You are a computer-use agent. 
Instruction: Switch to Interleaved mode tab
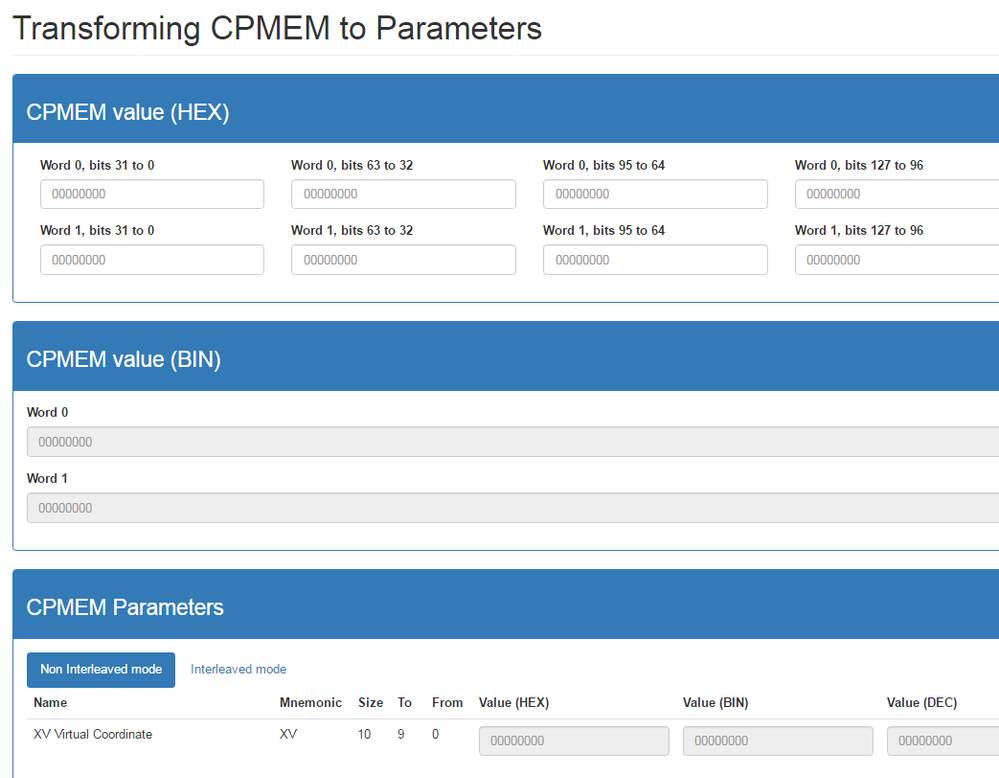(238, 670)
